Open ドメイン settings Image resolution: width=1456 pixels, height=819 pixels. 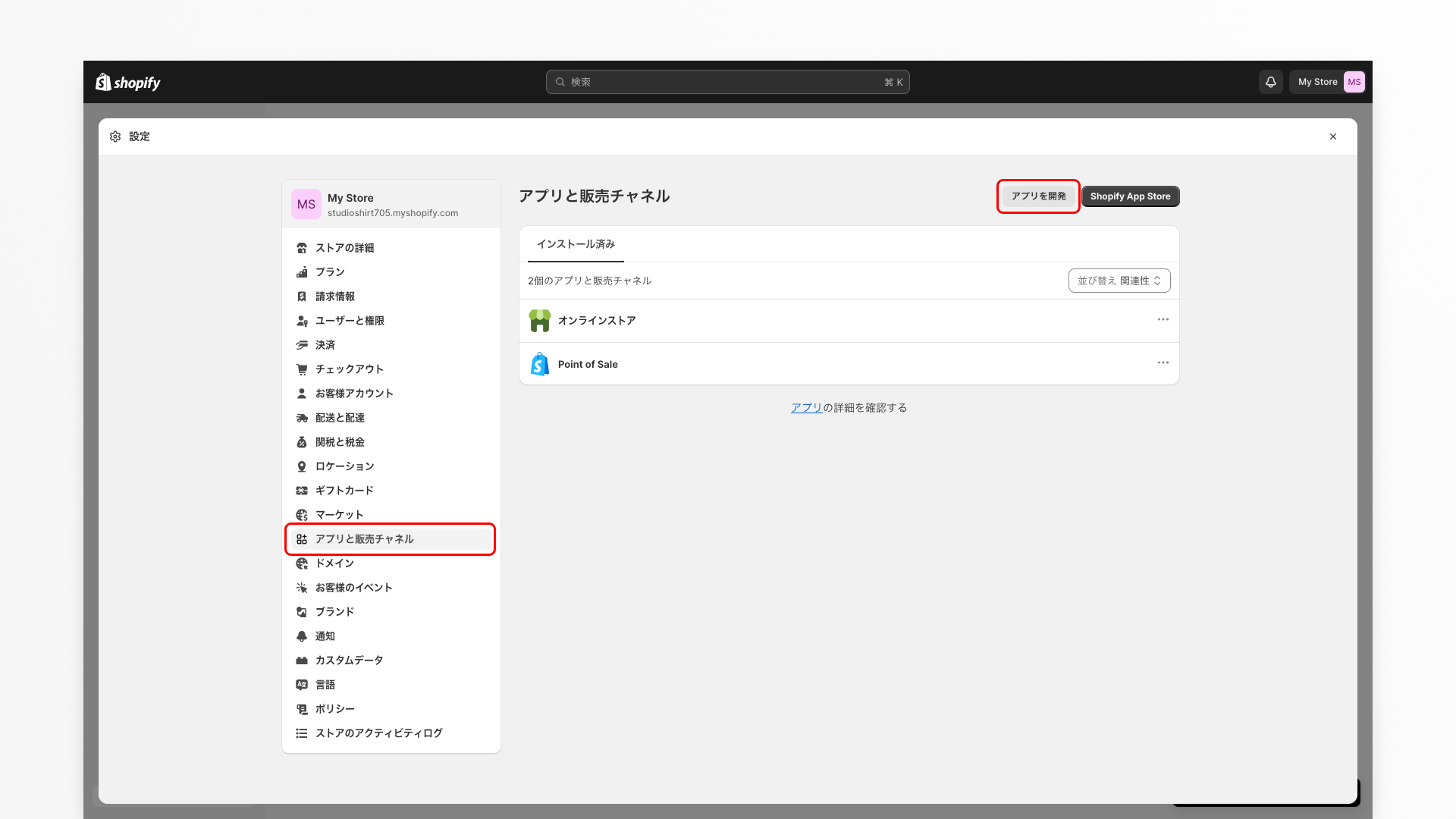(391, 563)
